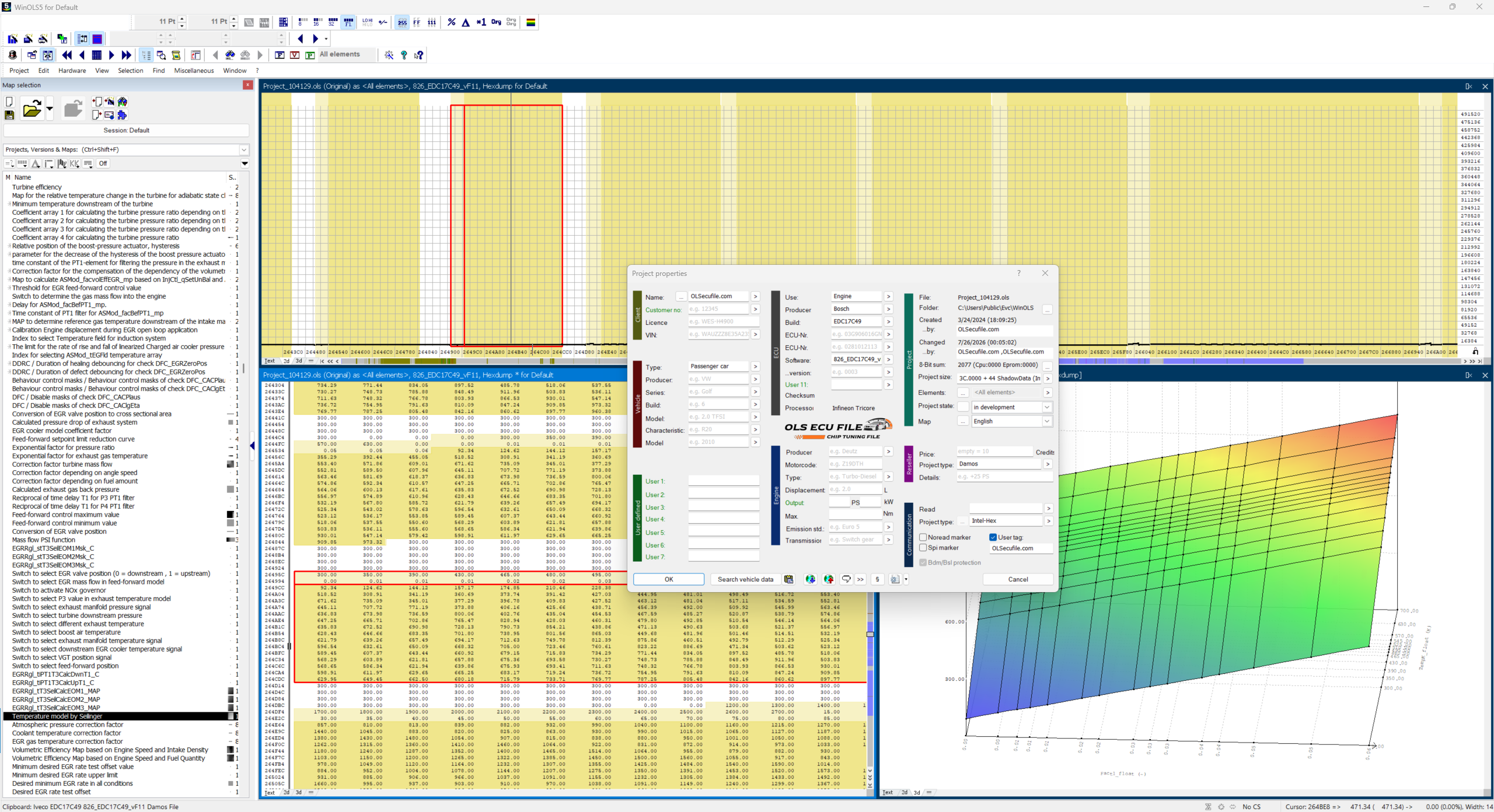Screen dimensions: 1494x812
Task: Click Cancel in Project properties dialog
Action: coord(1018,579)
